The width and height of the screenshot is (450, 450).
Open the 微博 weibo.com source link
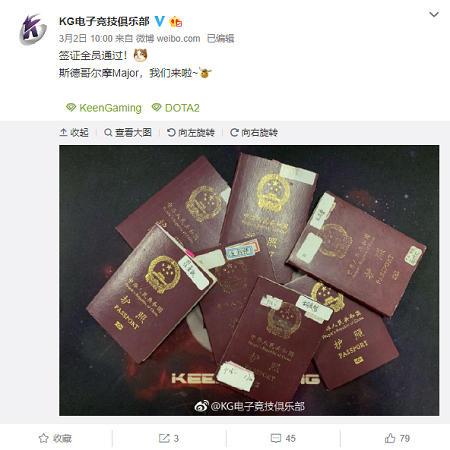(x=168, y=38)
